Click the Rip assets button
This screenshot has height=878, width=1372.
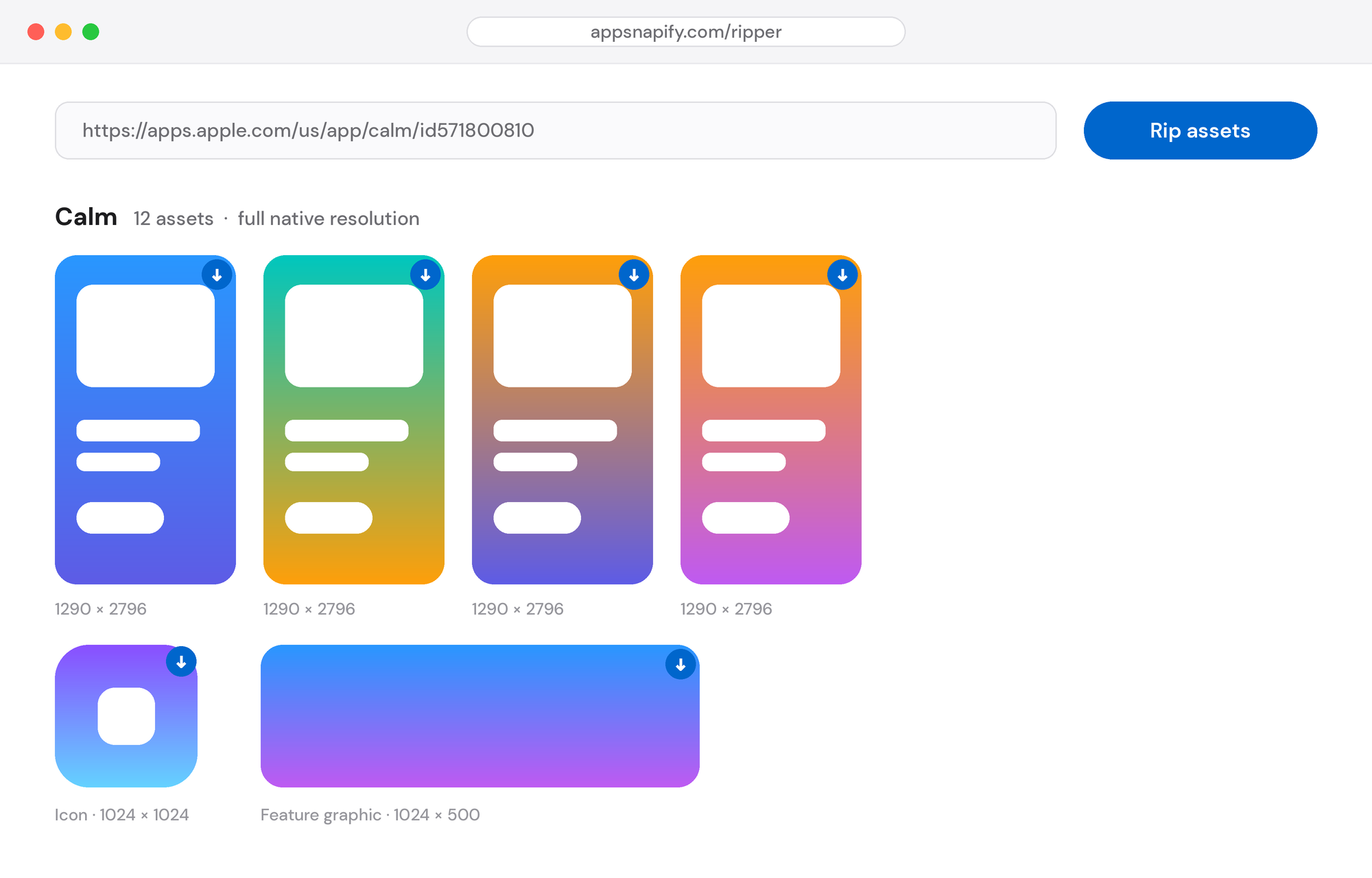click(x=1200, y=130)
